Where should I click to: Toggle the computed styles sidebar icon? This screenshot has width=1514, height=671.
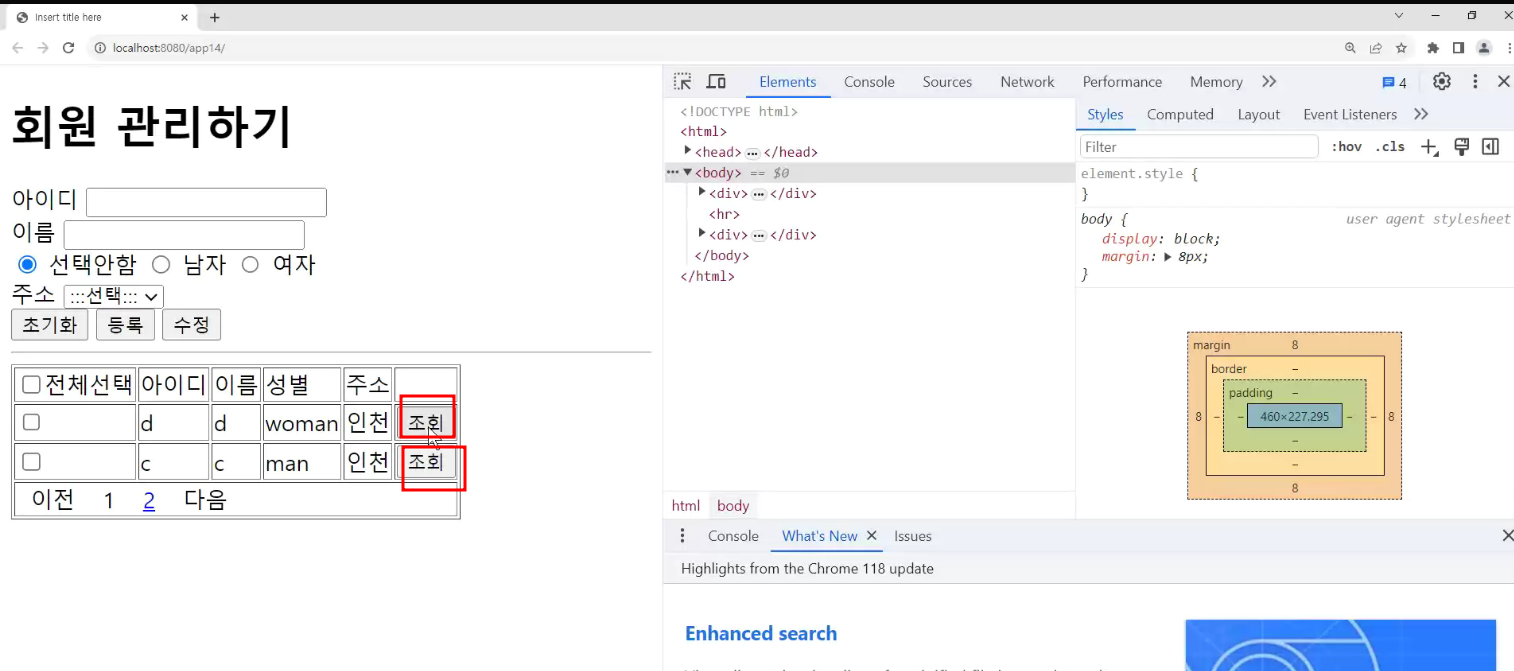coord(1490,147)
